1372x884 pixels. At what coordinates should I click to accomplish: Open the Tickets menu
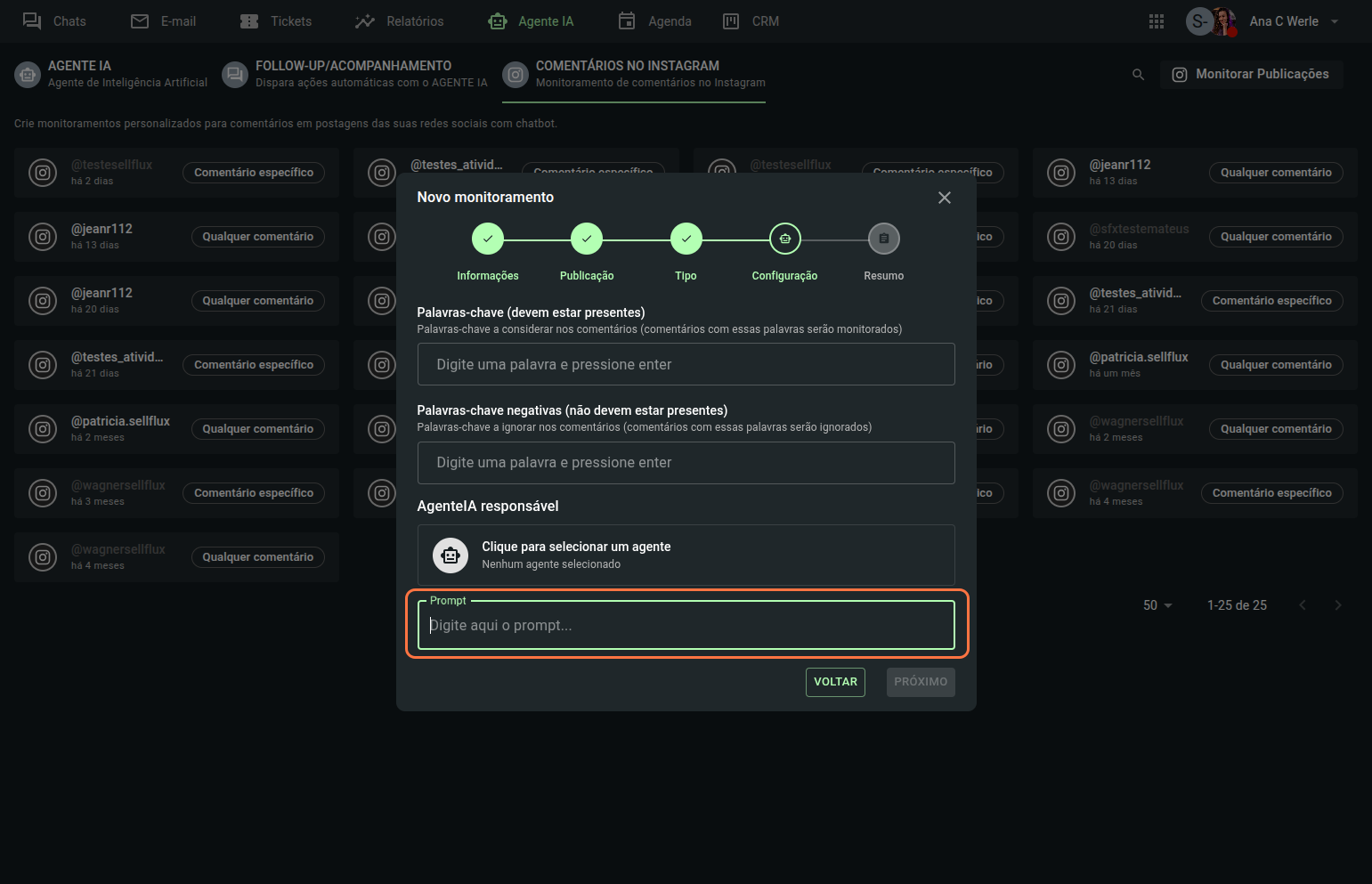(276, 21)
